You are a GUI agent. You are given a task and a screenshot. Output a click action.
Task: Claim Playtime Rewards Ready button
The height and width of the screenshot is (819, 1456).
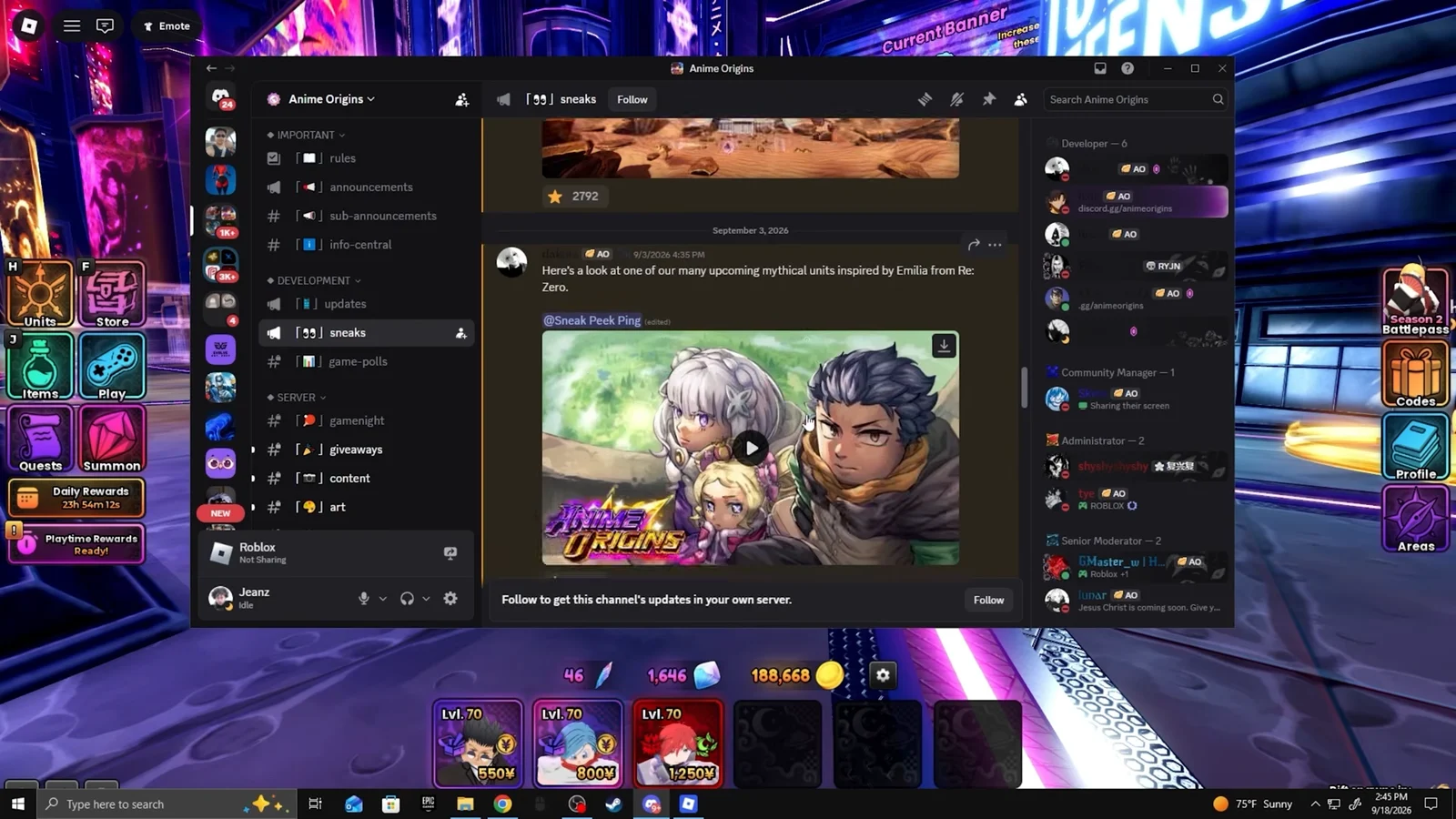pos(77,544)
